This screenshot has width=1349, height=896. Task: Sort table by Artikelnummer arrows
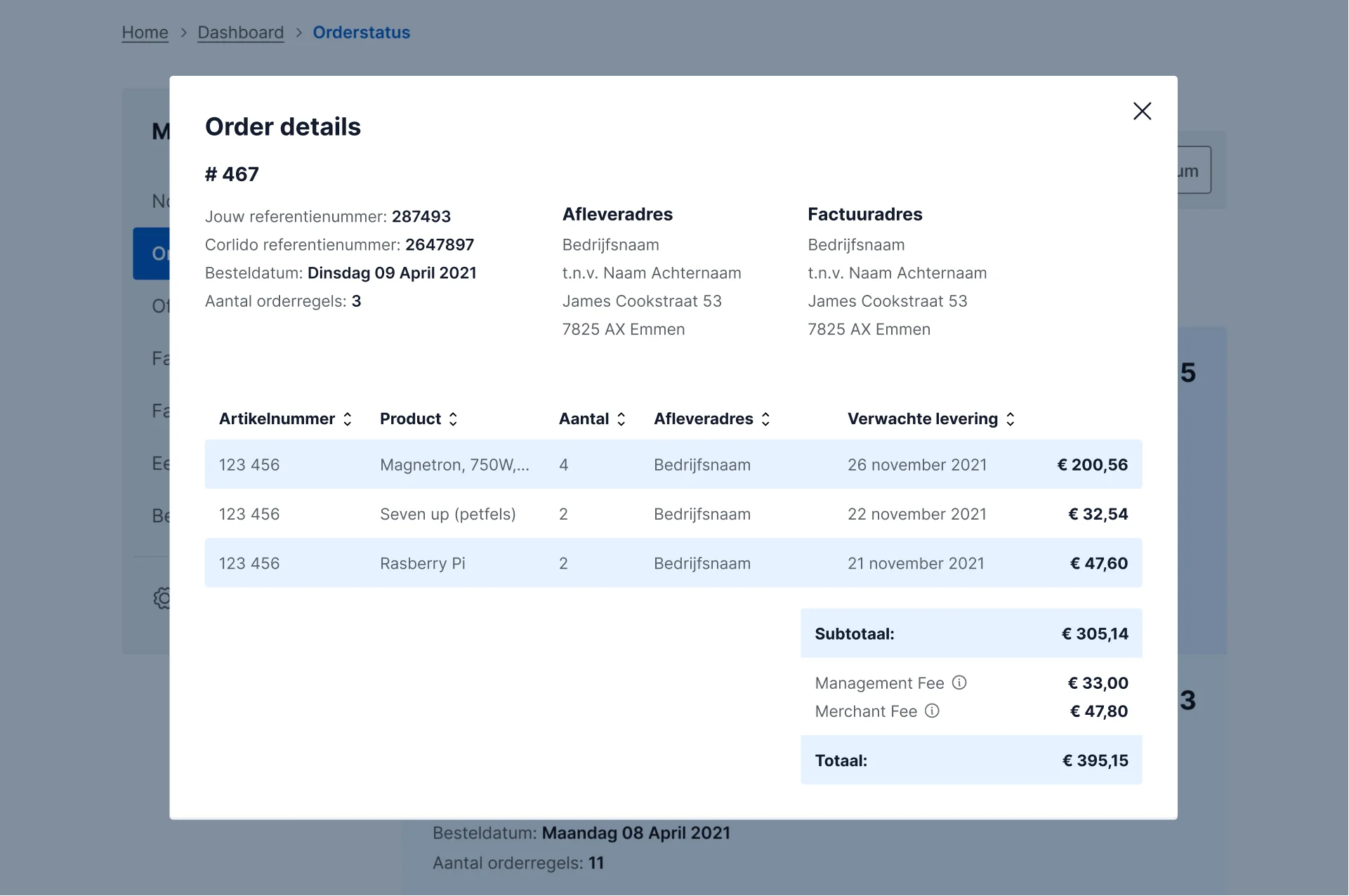coord(348,419)
